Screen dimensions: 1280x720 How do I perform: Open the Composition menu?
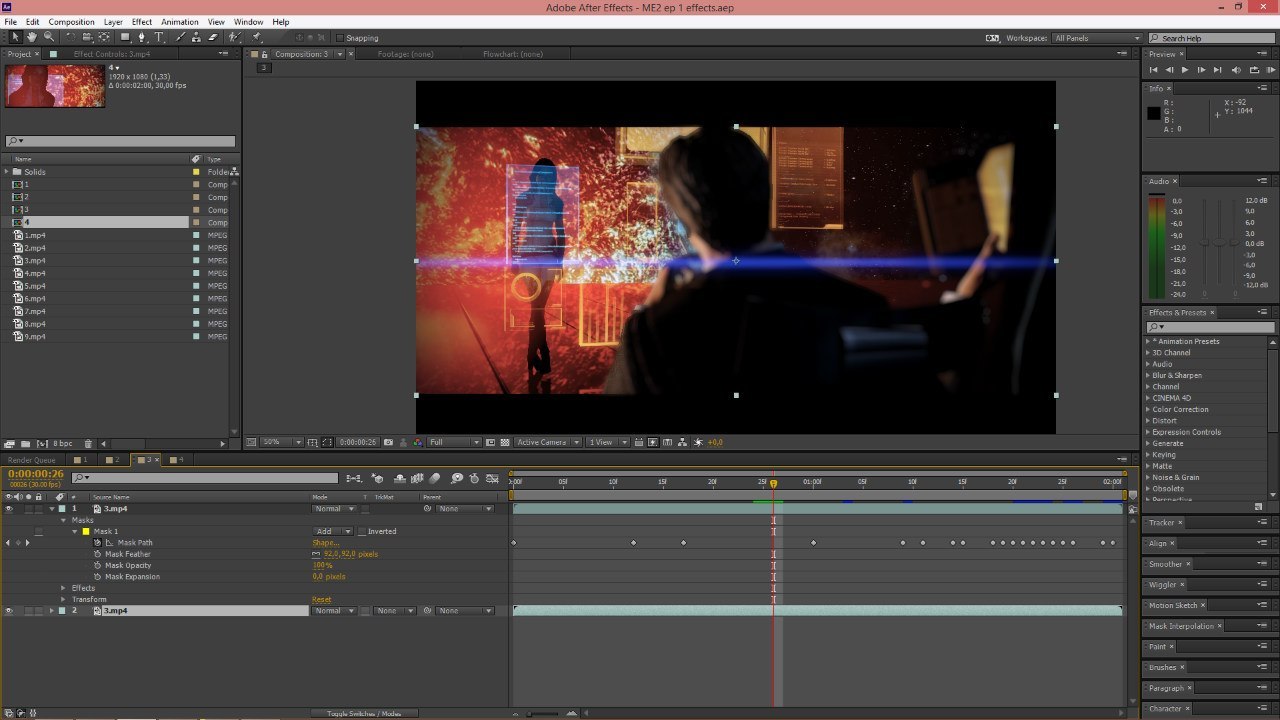coord(71,21)
